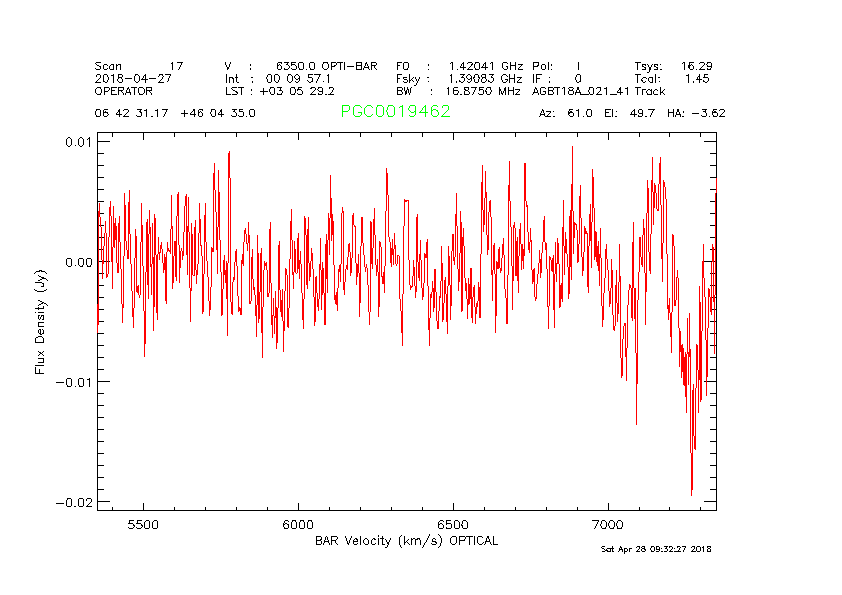Click the AGBT18A_021_41 project ID text
The image size is (842, 595).
581,90
